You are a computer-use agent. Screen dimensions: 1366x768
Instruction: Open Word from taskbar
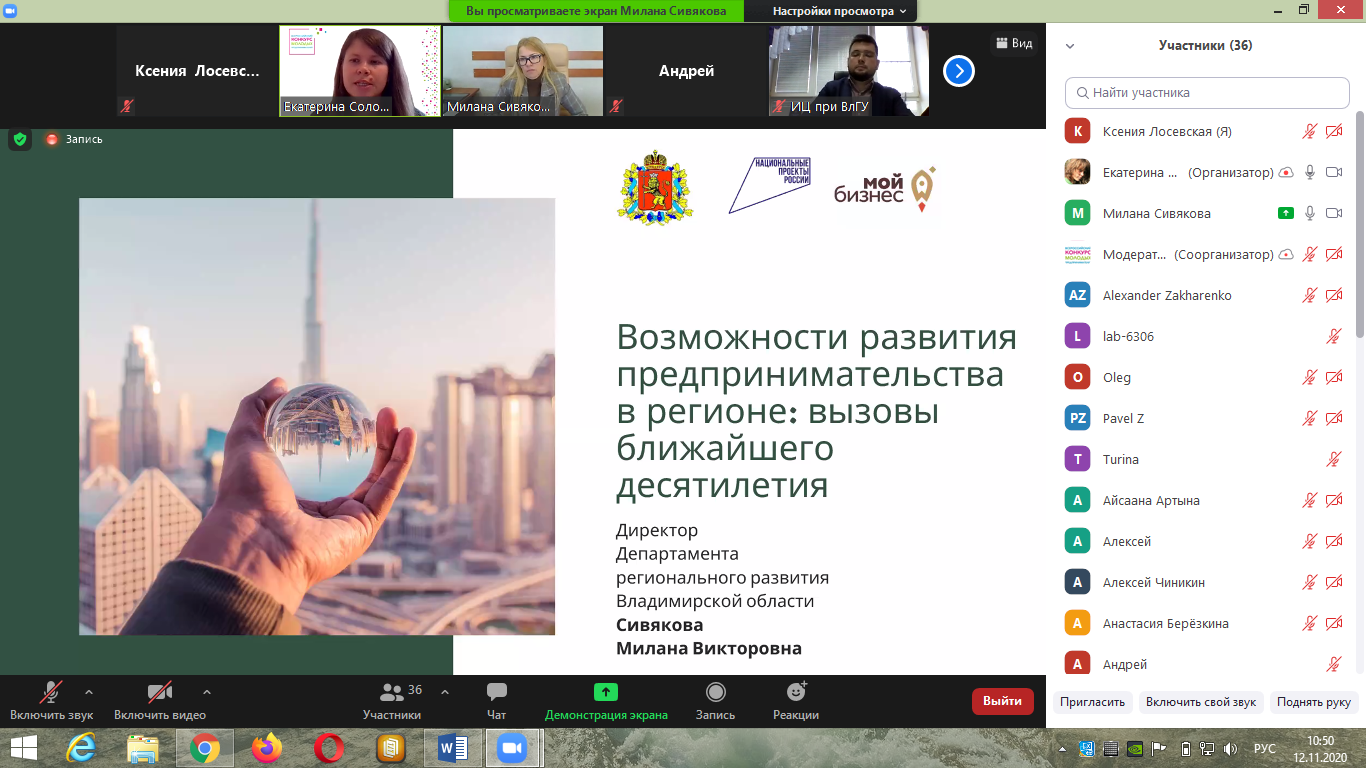pos(452,748)
